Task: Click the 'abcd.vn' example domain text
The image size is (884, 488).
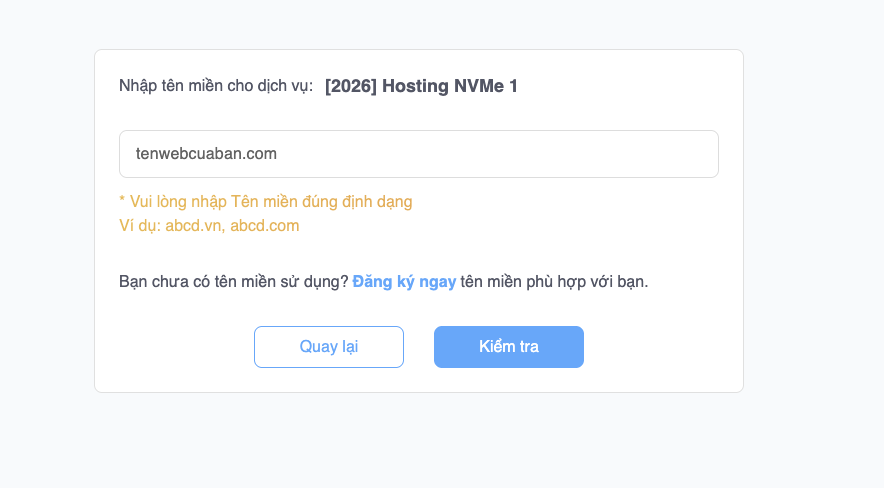Action: pos(194,226)
